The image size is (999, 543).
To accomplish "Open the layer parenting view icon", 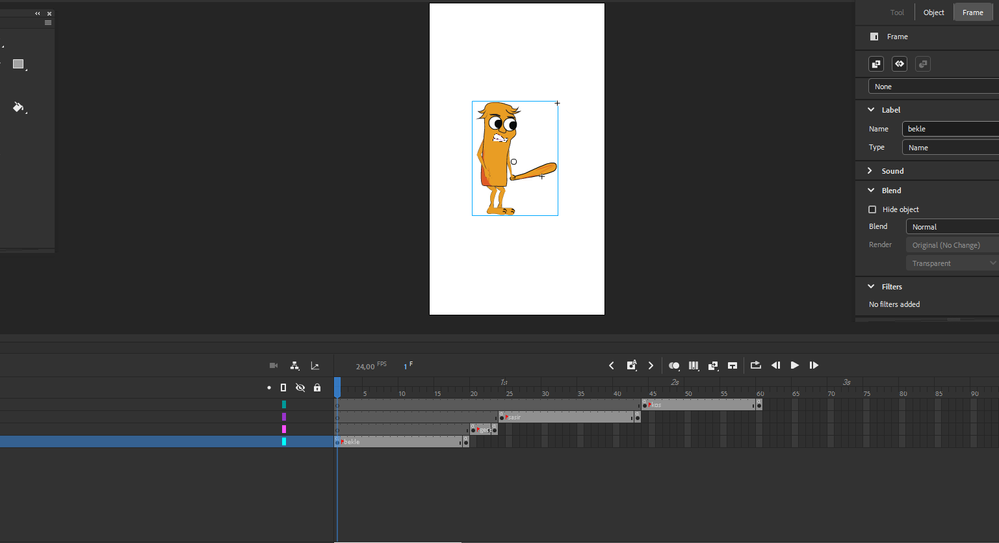I will 295,366.
